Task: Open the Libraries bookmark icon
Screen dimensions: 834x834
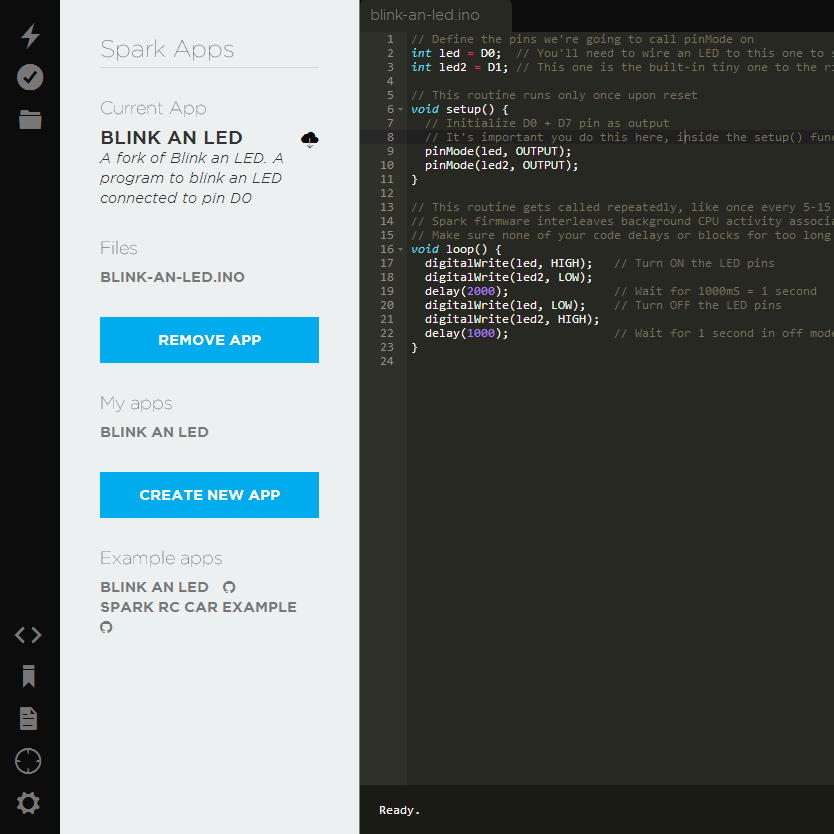Action: [29, 677]
